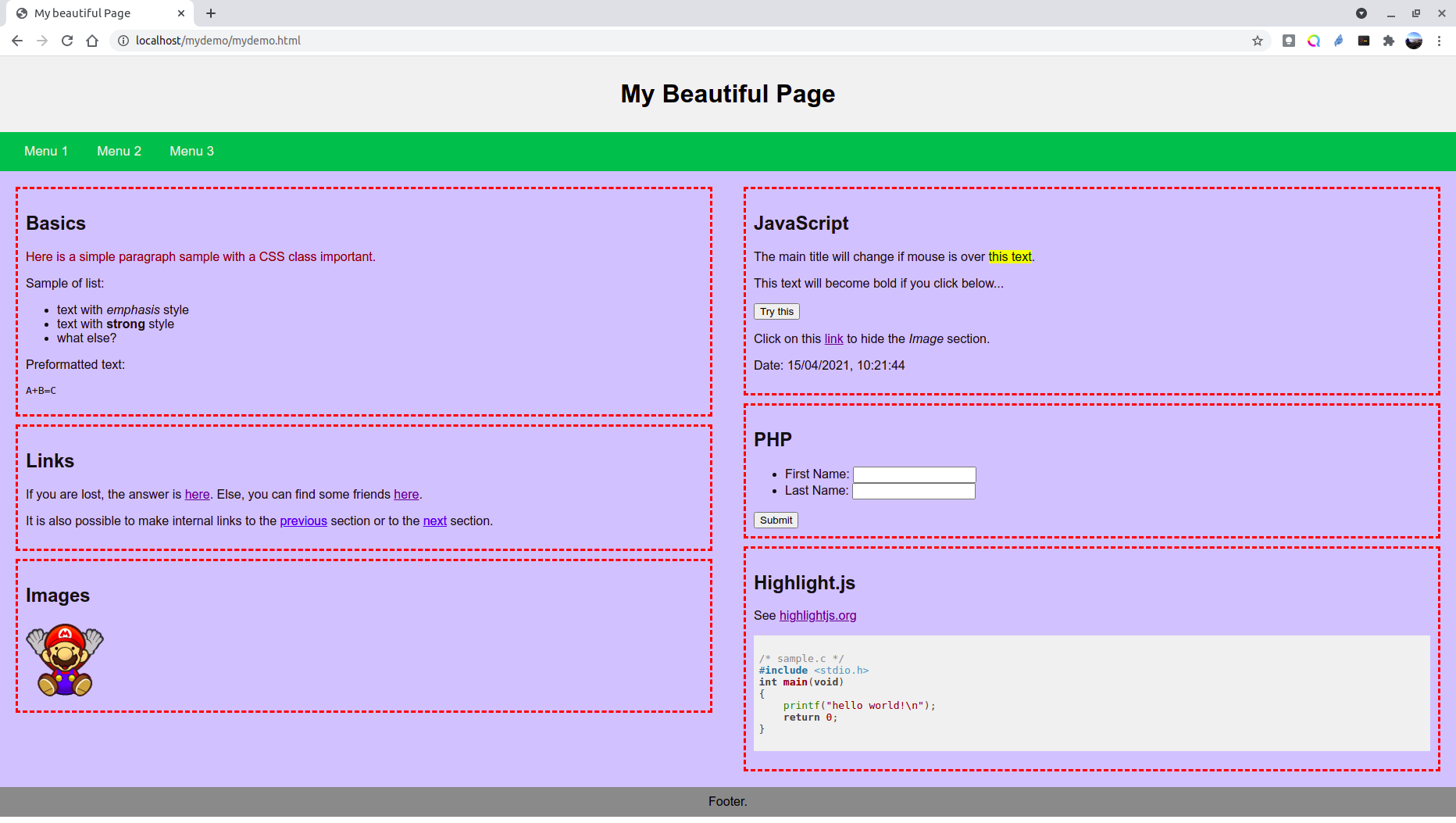The image size is (1456, 823).
Task: Focus the First Name input field
Action: pos(914,474)
